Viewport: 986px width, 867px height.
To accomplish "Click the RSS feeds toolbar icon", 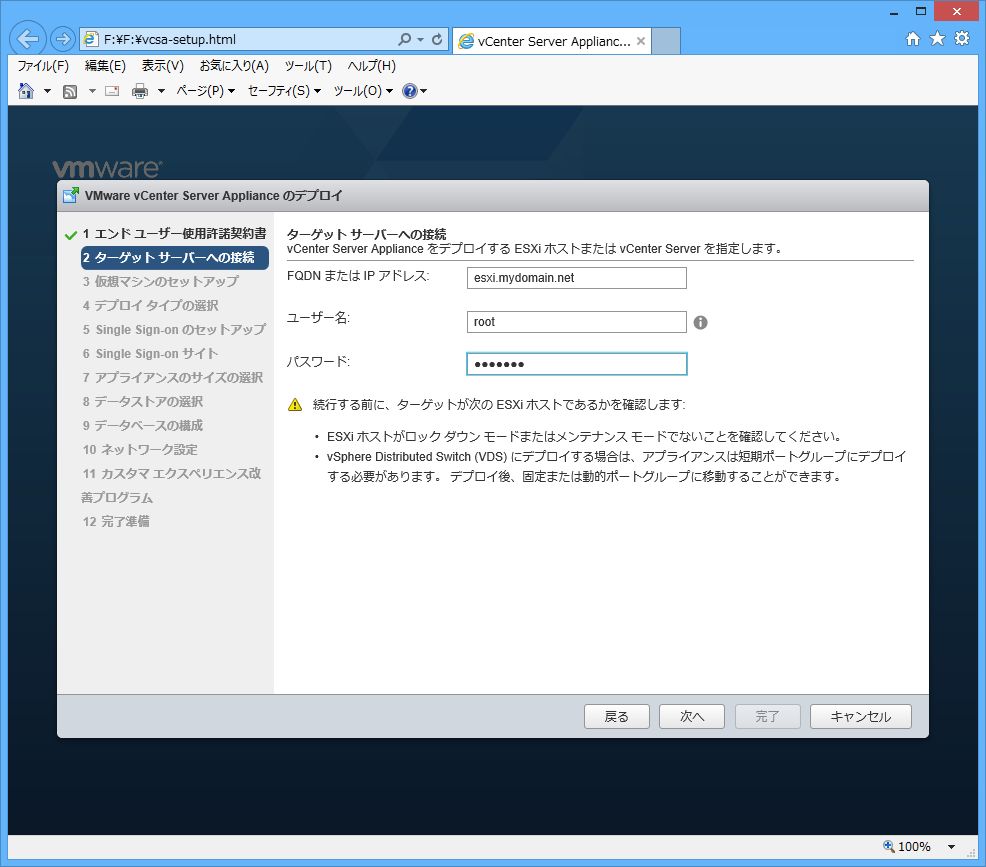I will [x=70, y=91].
